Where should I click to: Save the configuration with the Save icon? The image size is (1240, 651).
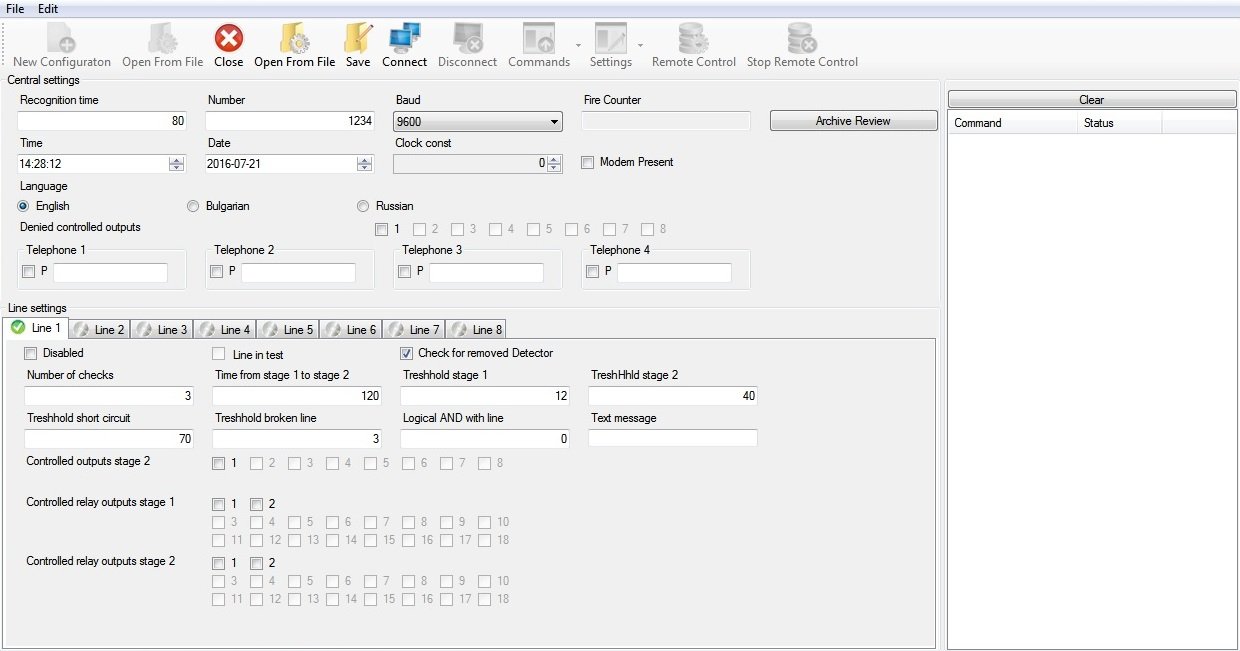pos(358,38)
